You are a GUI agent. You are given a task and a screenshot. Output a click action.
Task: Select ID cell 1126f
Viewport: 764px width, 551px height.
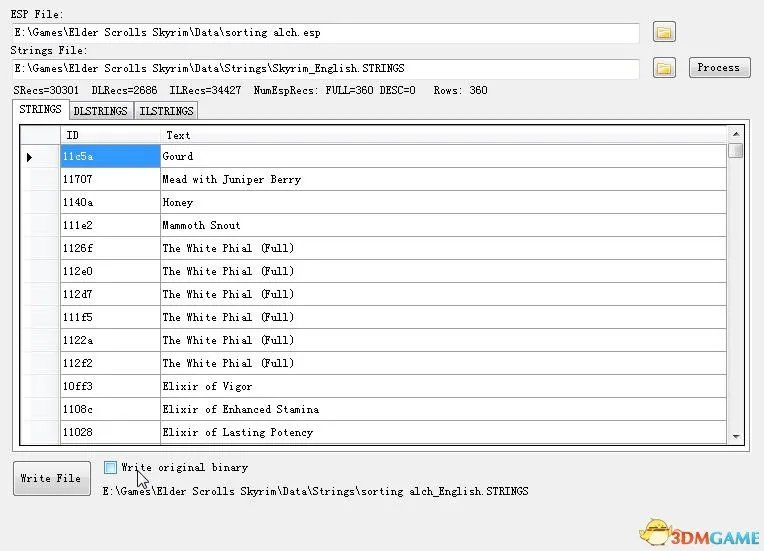[111, 248]
